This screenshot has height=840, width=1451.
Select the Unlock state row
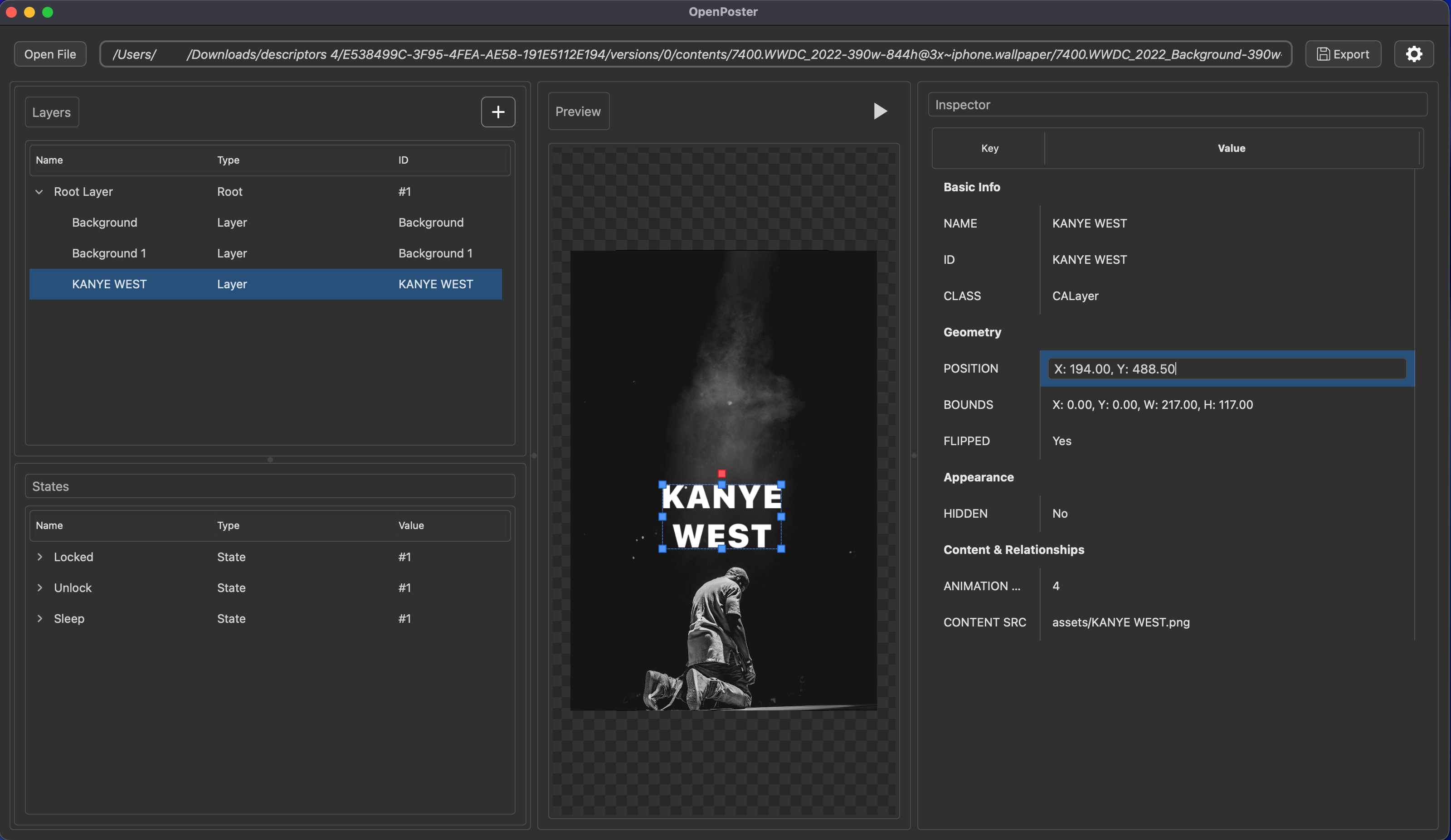(265, 587)
